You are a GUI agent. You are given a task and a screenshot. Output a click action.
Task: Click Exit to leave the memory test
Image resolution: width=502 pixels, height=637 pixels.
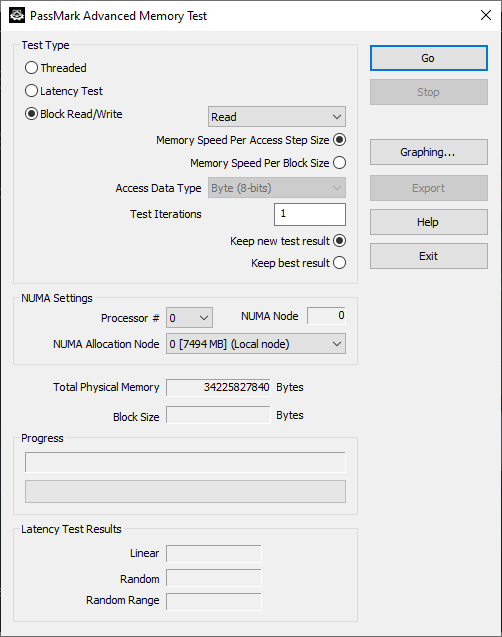tap(428, 256)
